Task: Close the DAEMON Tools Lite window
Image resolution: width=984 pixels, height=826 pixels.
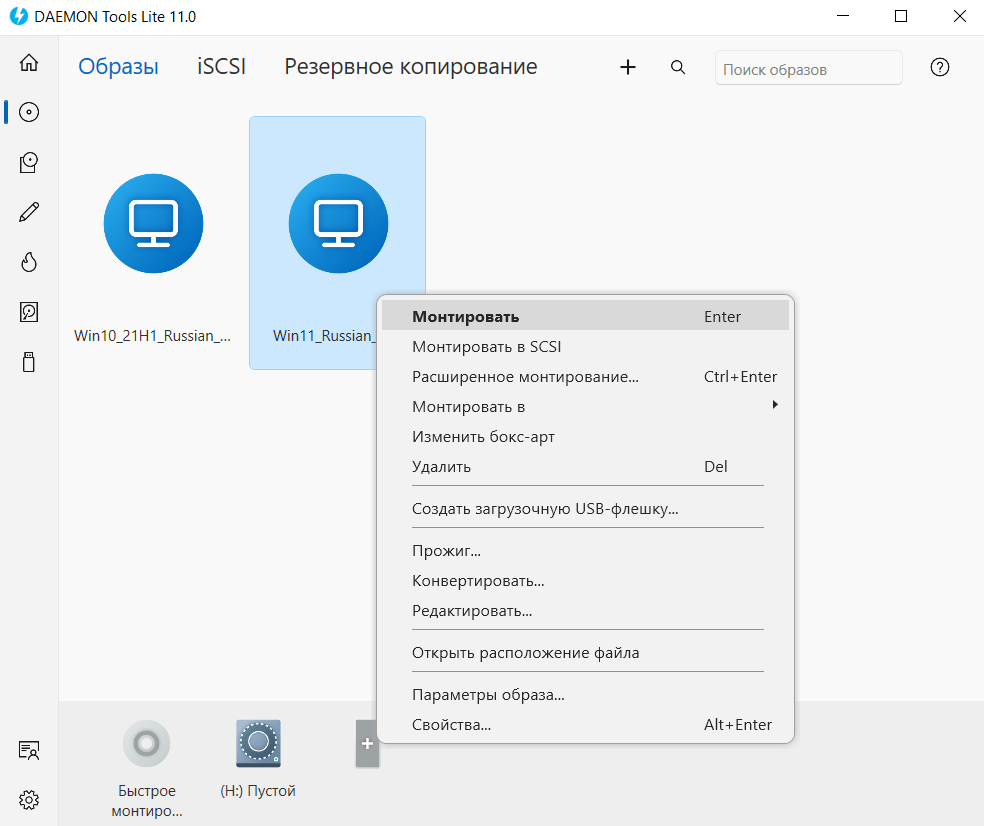Action: 959,16
